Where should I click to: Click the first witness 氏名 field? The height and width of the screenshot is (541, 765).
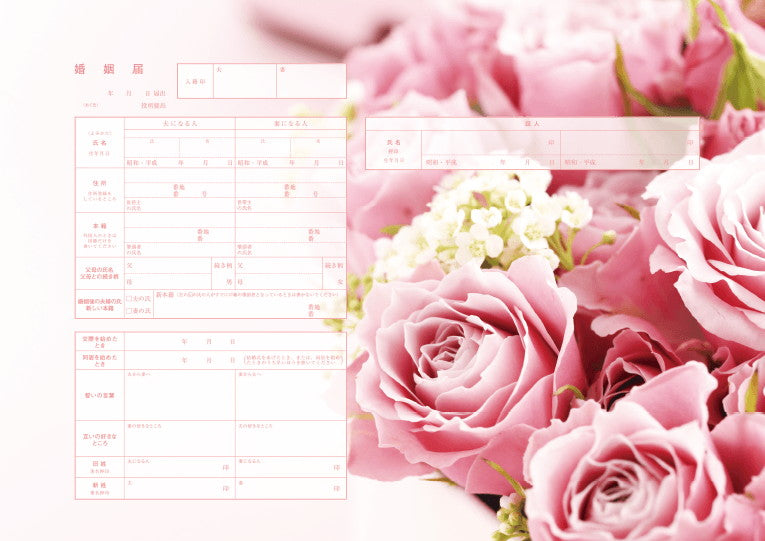click(x=490, y=144)
